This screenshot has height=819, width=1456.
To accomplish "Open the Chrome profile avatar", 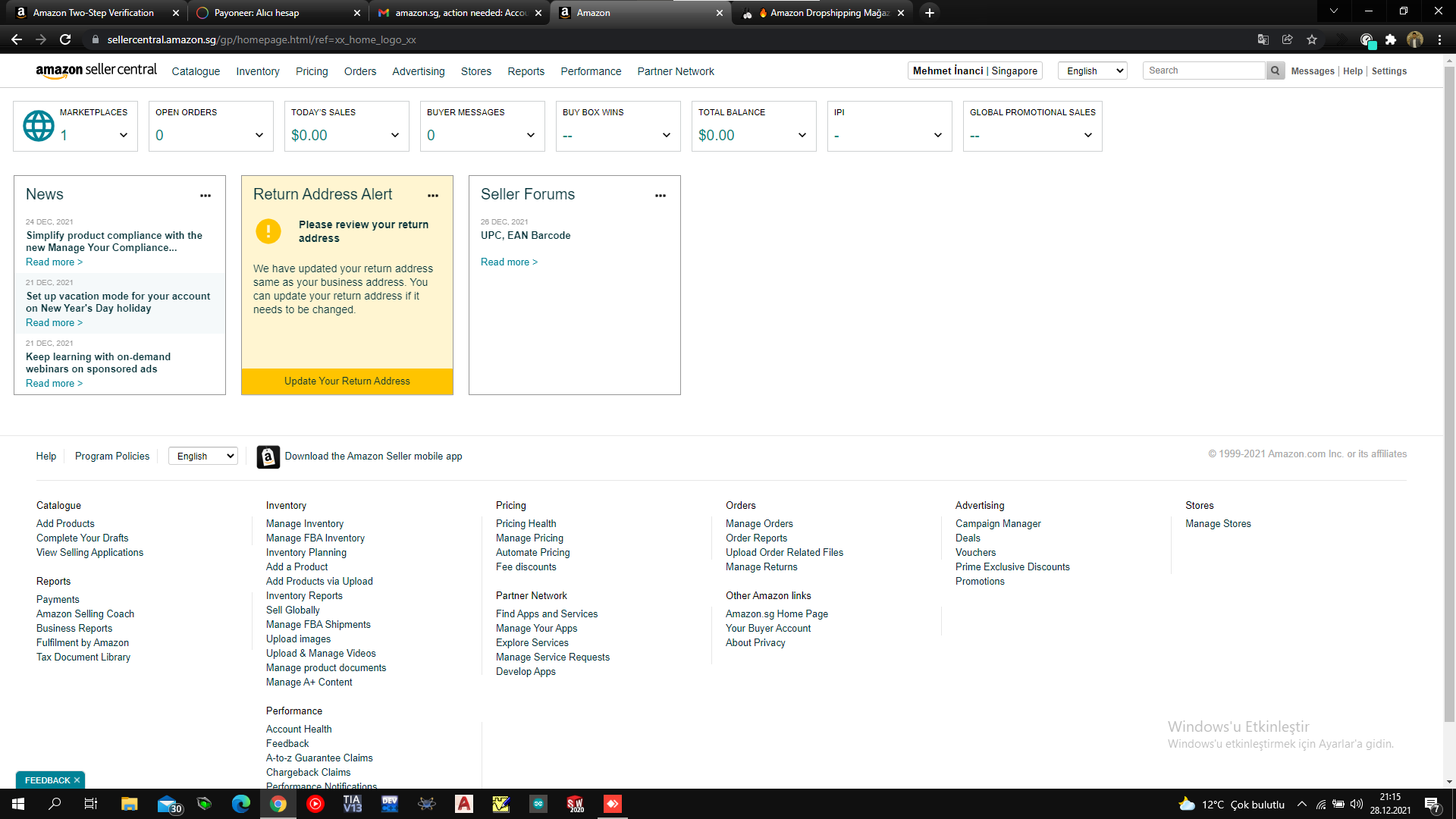I will [x=1415, y=39].
